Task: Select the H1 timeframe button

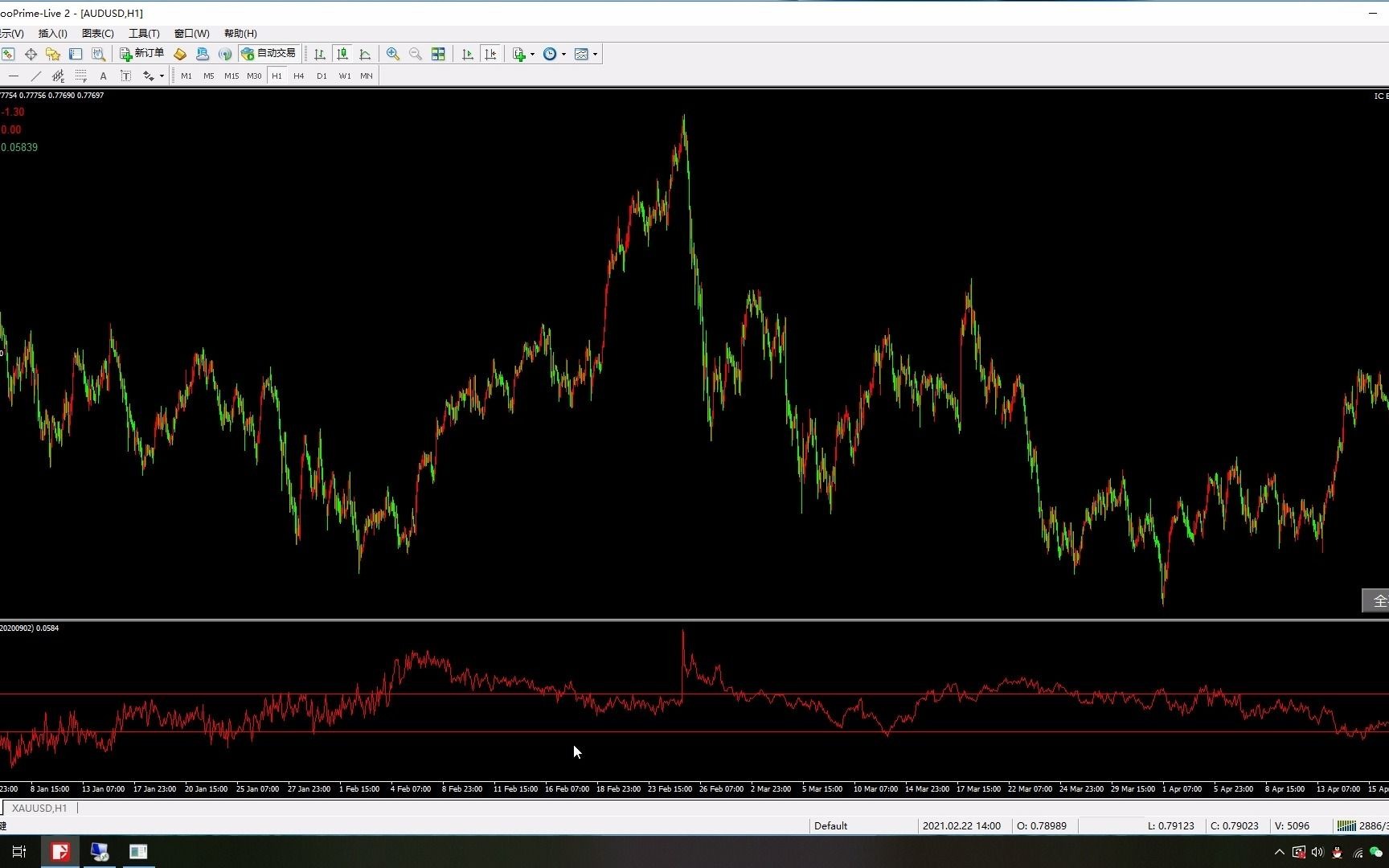Action: pos(277,76)
